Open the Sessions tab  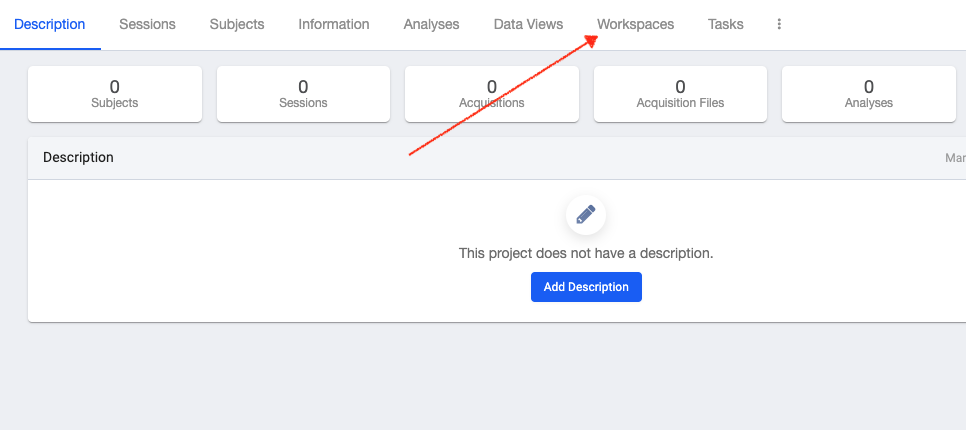(147, 24)
